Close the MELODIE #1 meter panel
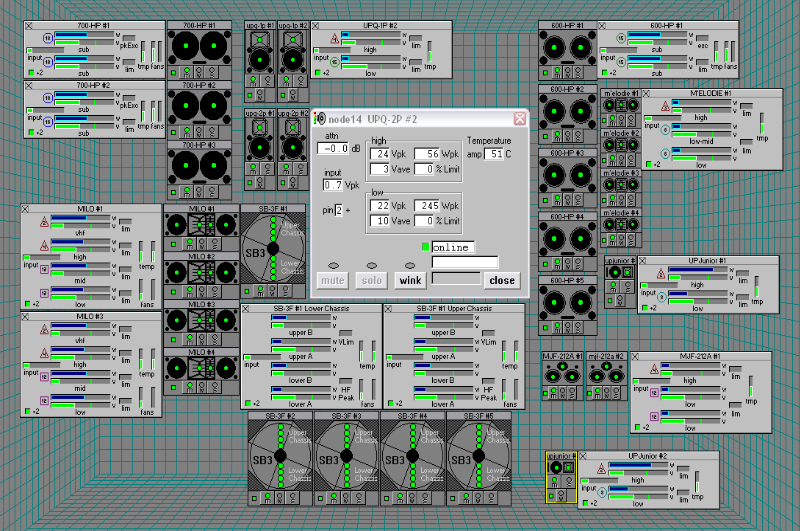Image resolution: width=800 pixels, height=531 pixels. point(647,94)
